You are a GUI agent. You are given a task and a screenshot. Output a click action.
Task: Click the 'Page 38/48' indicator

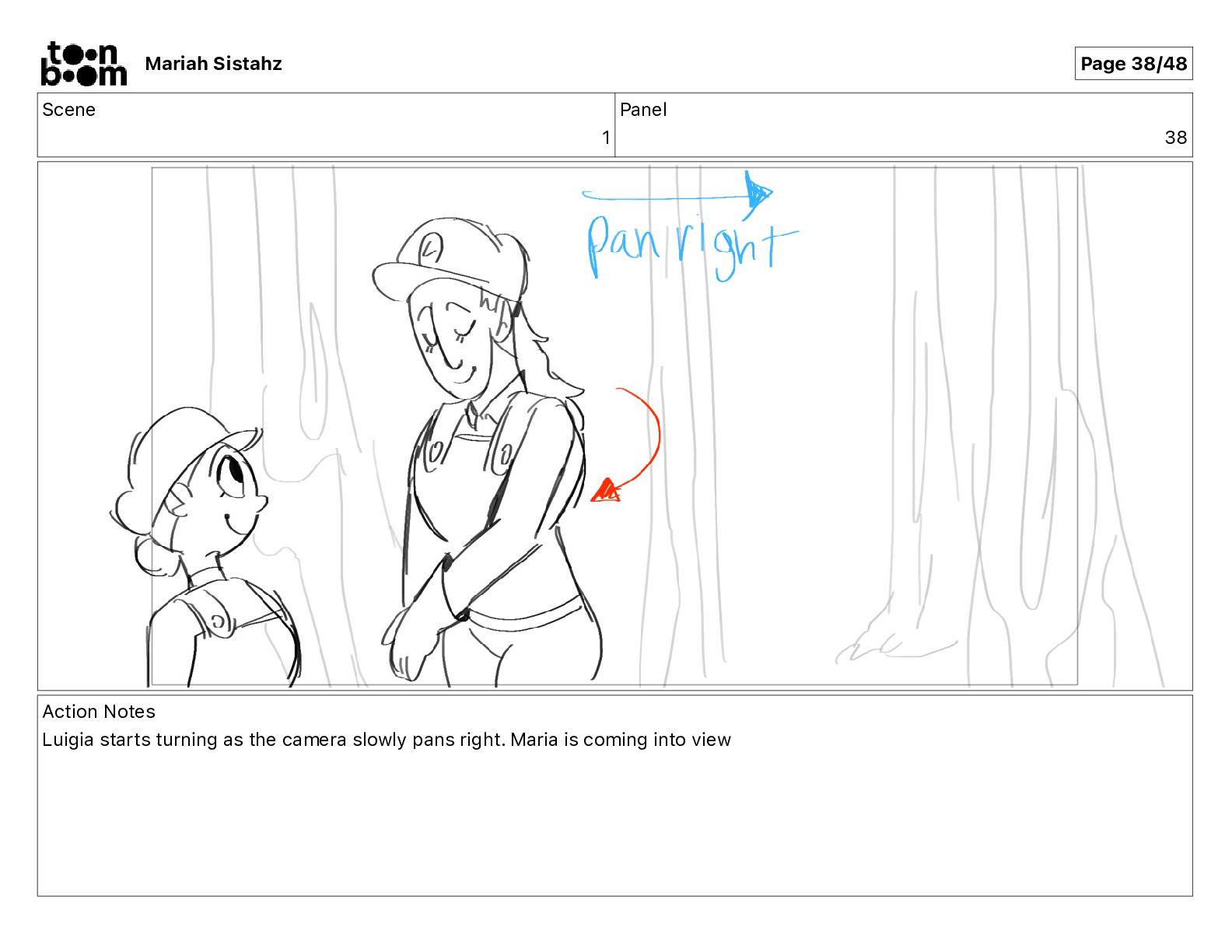pyautogui.click(x=1133, y=64)
